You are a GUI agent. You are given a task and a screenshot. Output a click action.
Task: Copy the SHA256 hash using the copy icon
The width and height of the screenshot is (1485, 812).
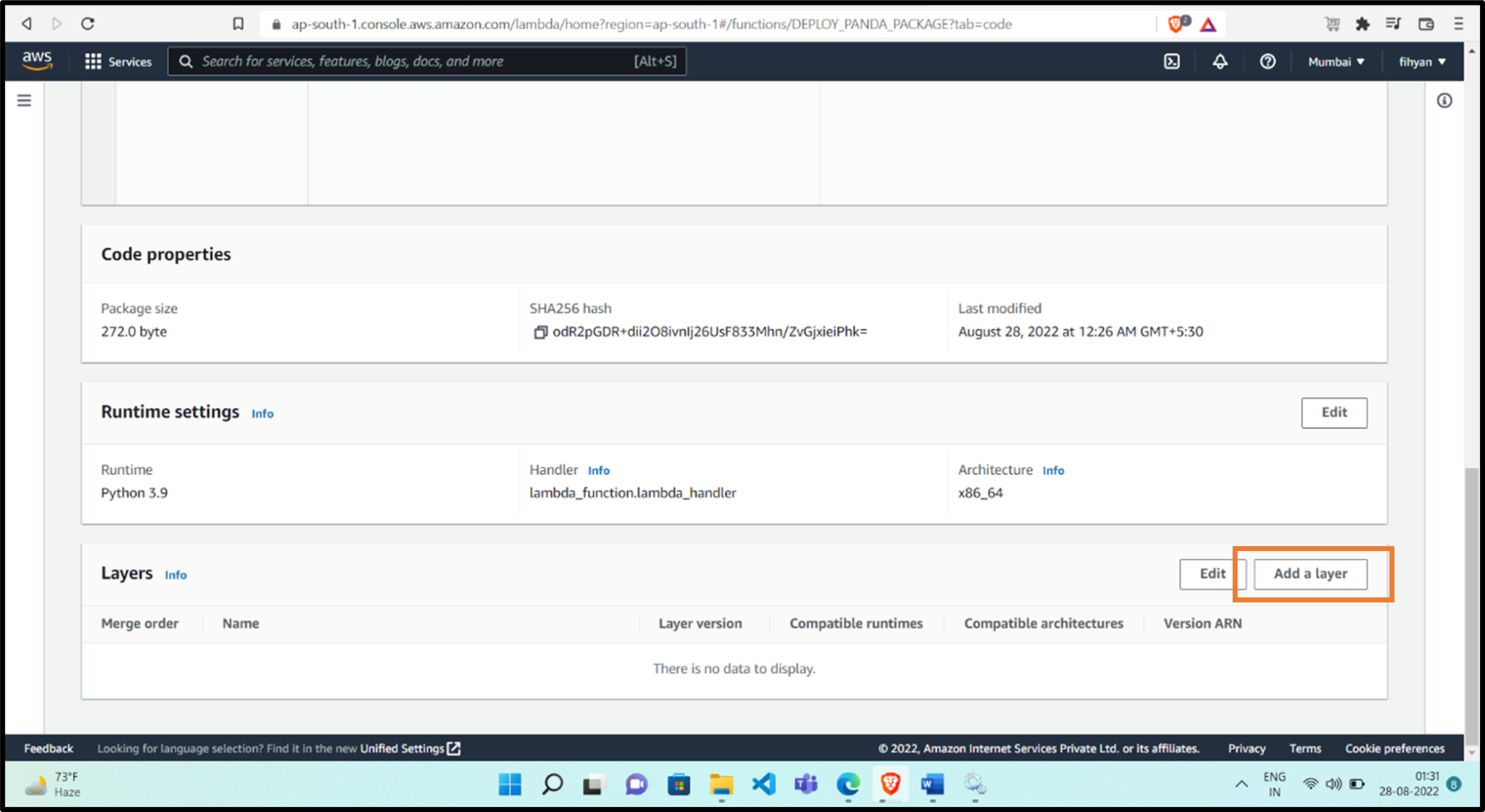coord(539,331)
